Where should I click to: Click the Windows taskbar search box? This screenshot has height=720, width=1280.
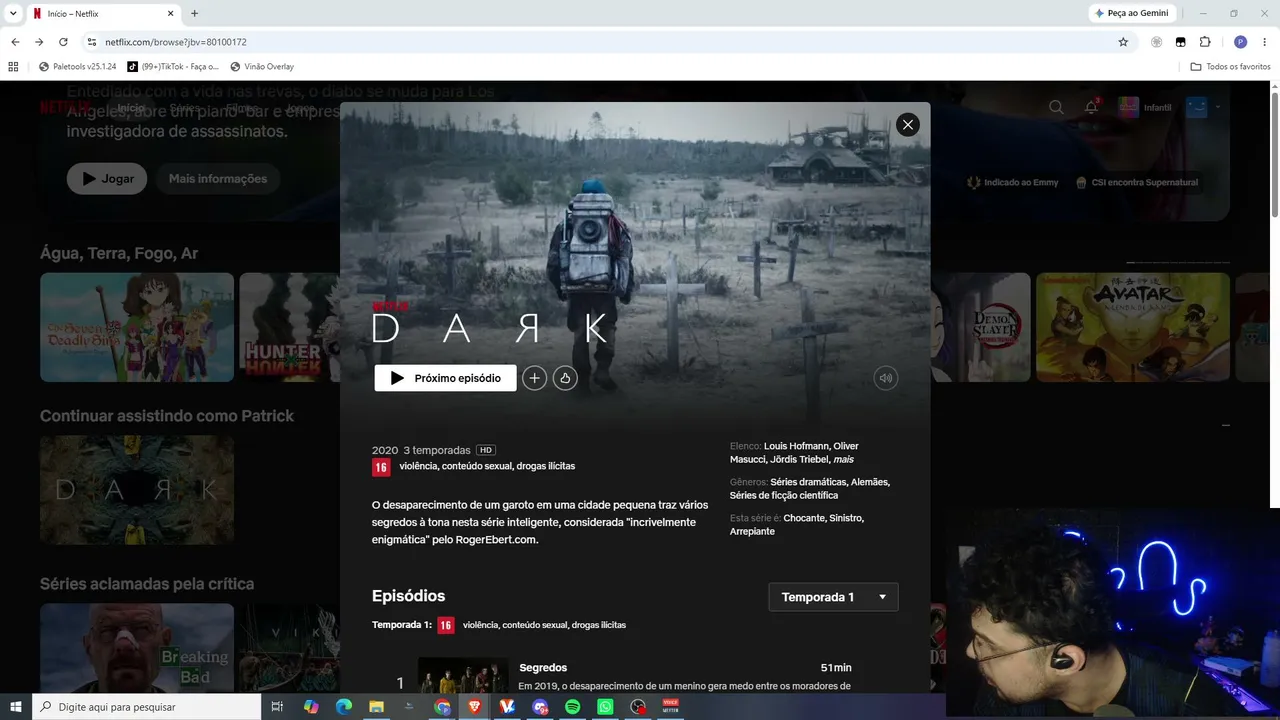pos(147,707)
